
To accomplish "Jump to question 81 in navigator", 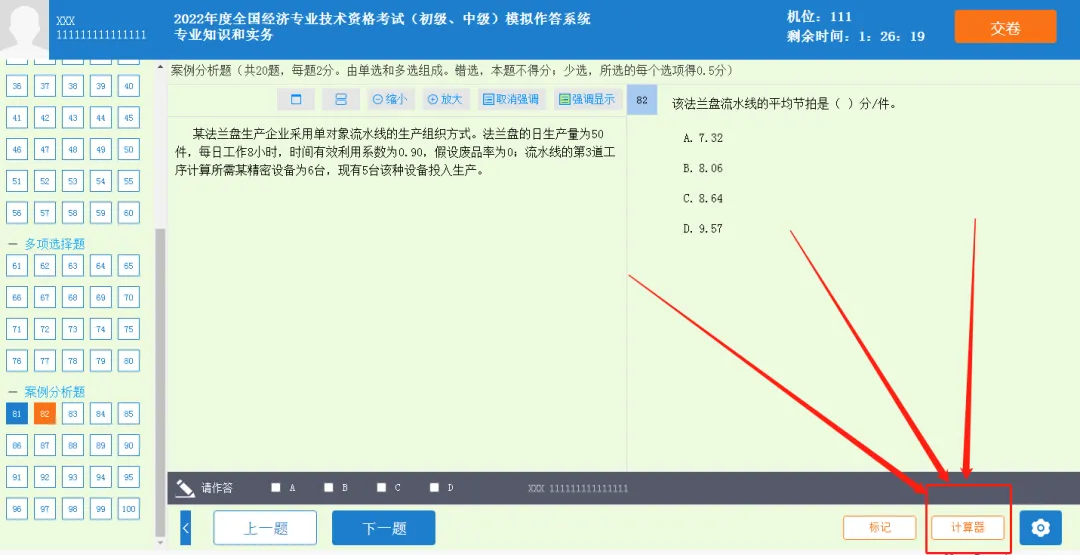I will pos(16,414).
